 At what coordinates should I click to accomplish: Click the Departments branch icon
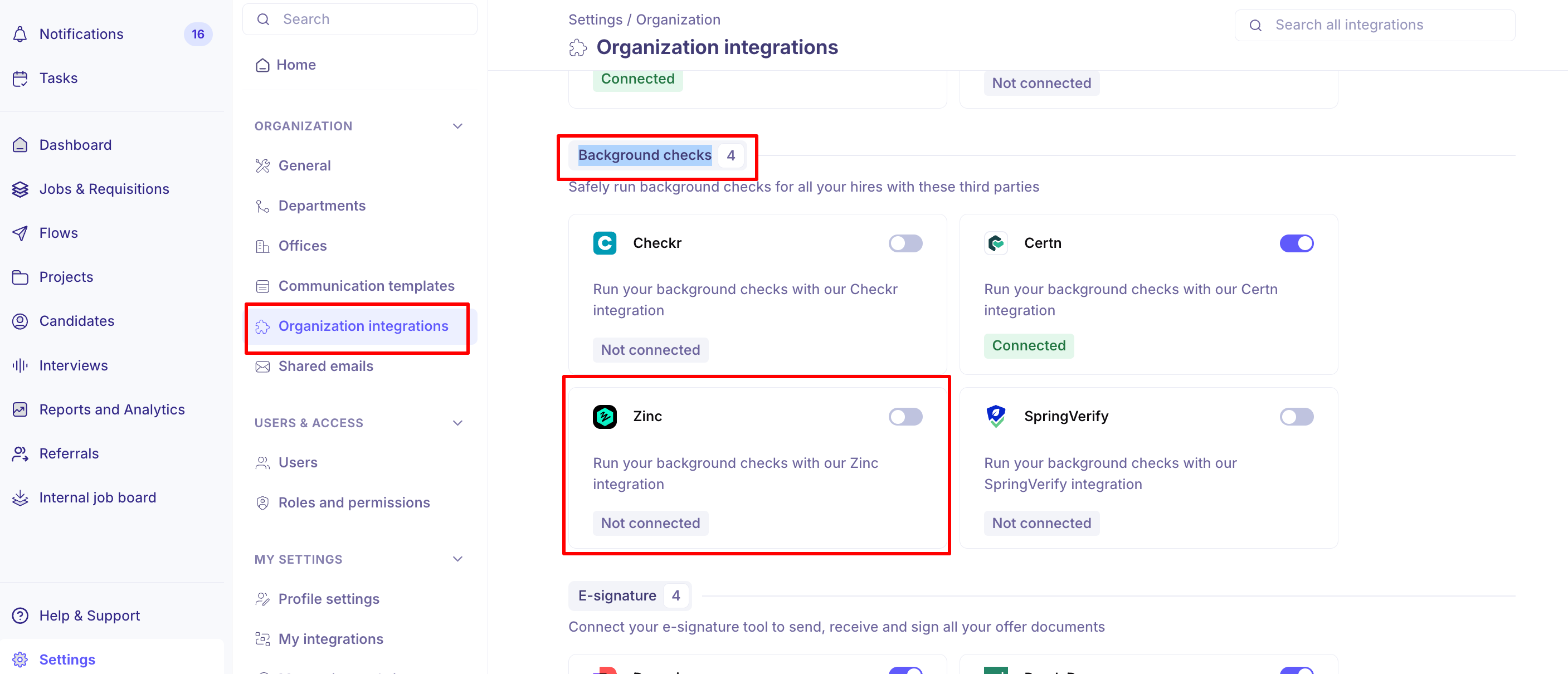(x=262, y=206)
